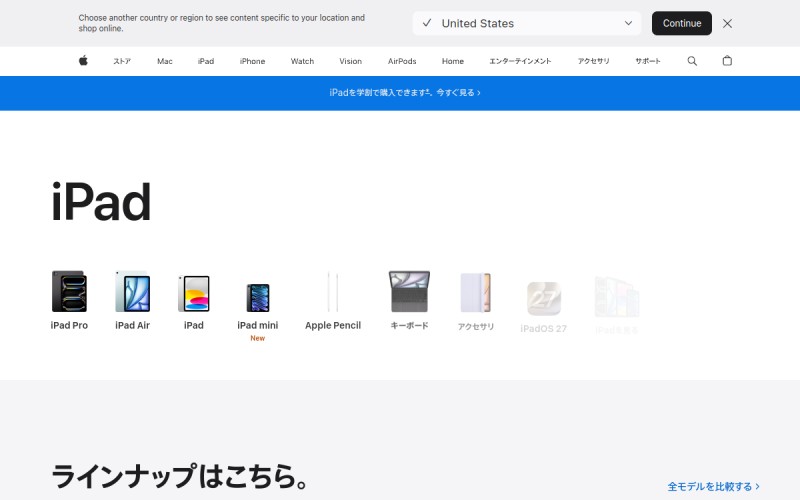Select the アクセサリ accessories case icon
Screen dimensions: 800x500
coord(476,292)
